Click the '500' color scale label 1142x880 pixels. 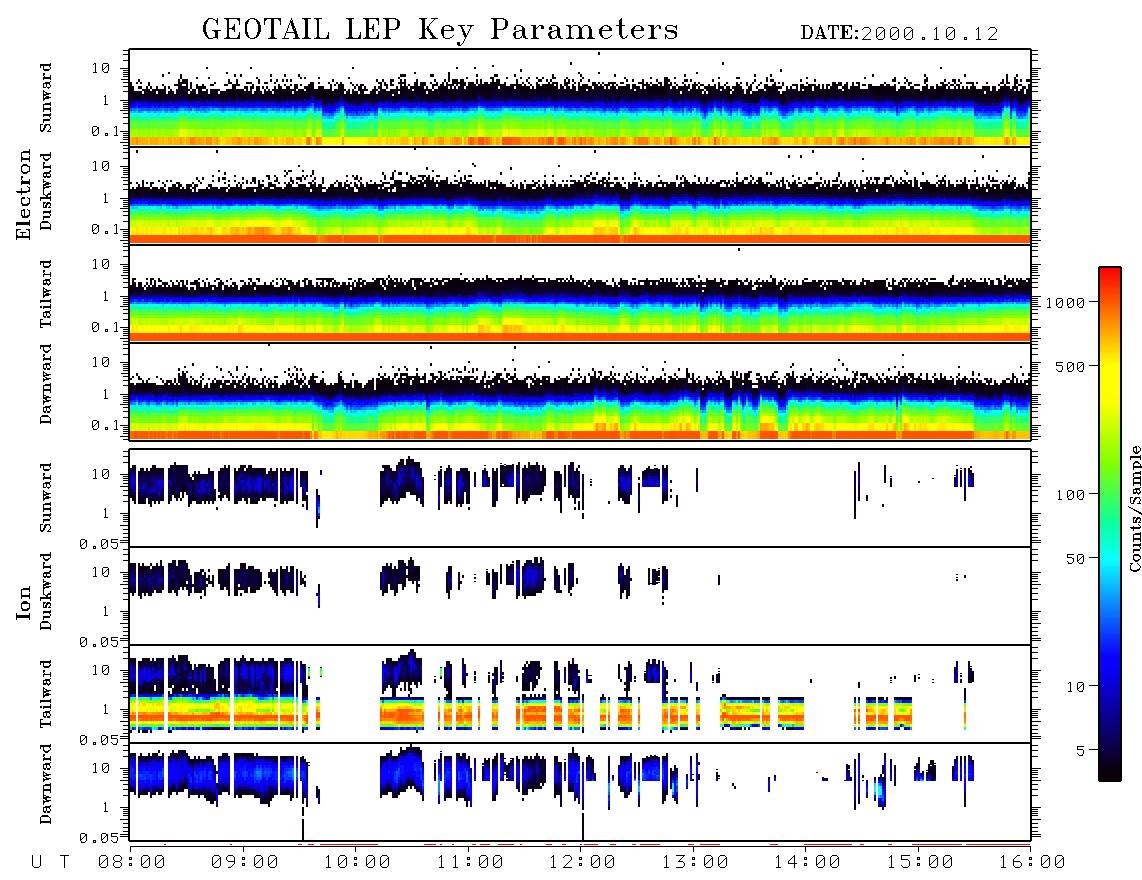[x=1071, y=366]
